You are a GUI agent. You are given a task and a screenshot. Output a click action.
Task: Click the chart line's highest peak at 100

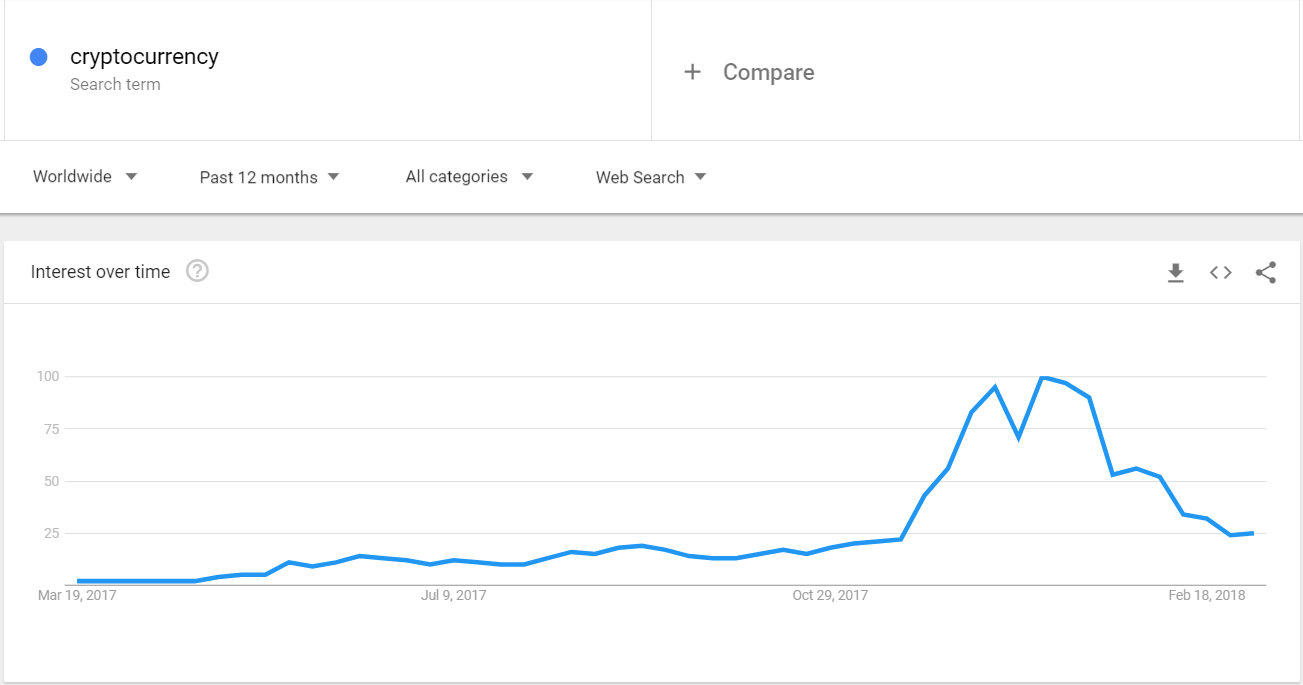1043,377
